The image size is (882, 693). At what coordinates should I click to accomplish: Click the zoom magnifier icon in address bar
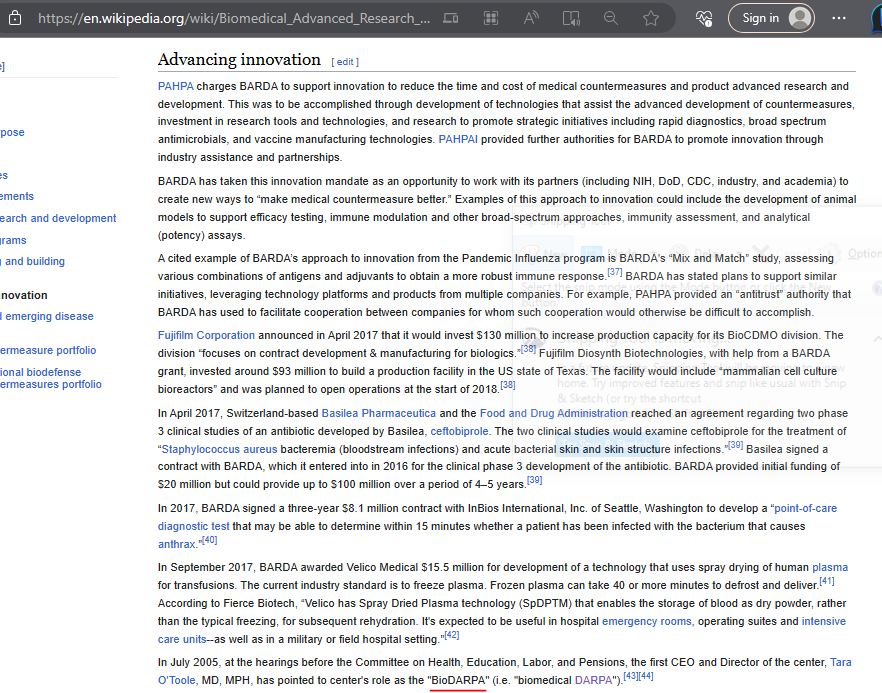[611, 18]
